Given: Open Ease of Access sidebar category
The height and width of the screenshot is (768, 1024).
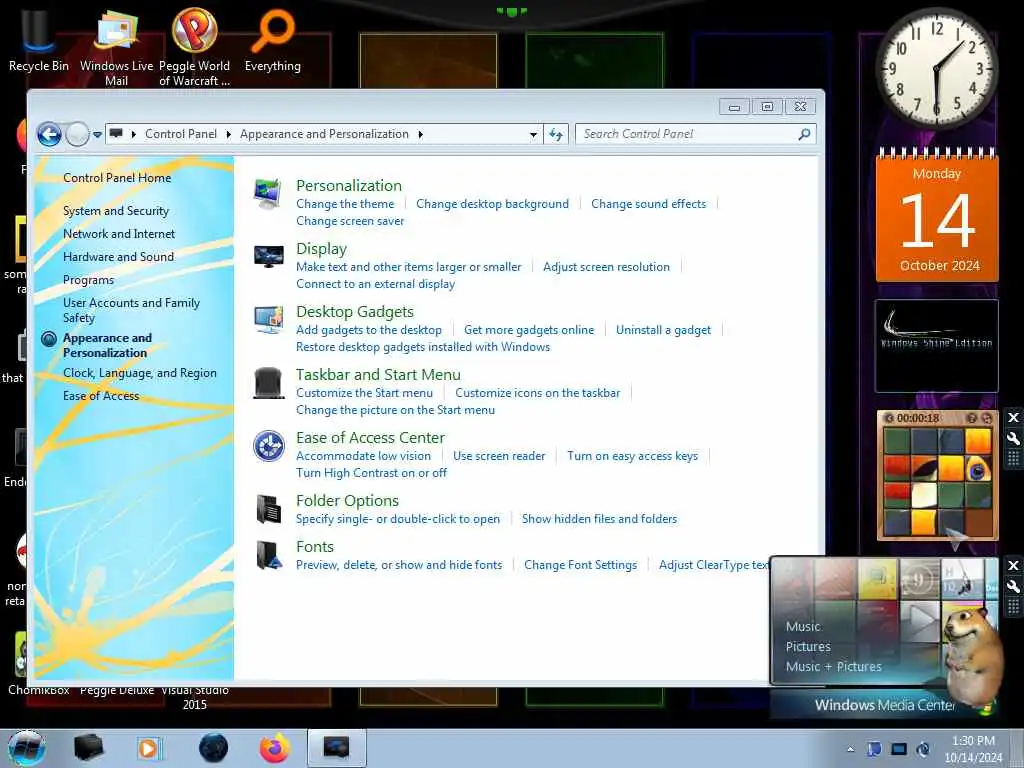Looking at the screenshot, I should click(101, 396).
